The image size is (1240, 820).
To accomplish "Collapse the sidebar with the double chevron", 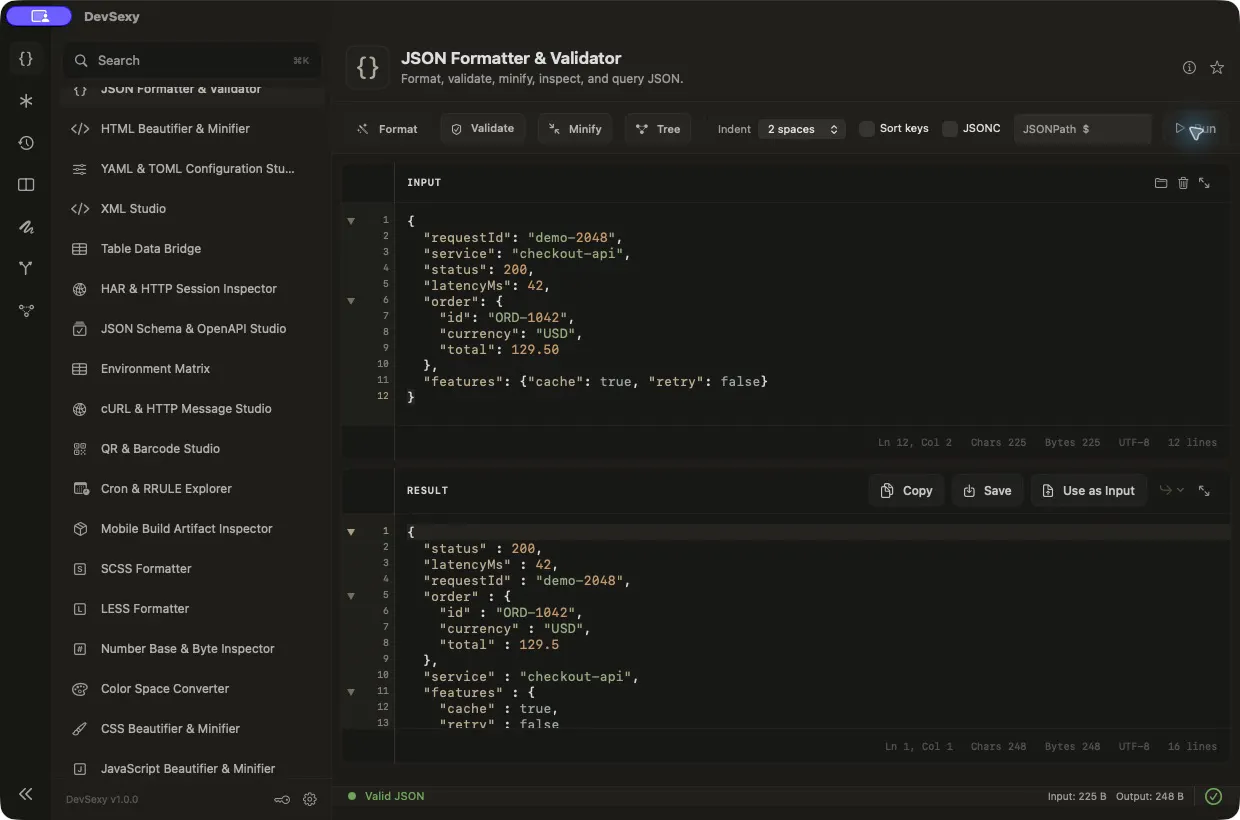I will point(26,794).
